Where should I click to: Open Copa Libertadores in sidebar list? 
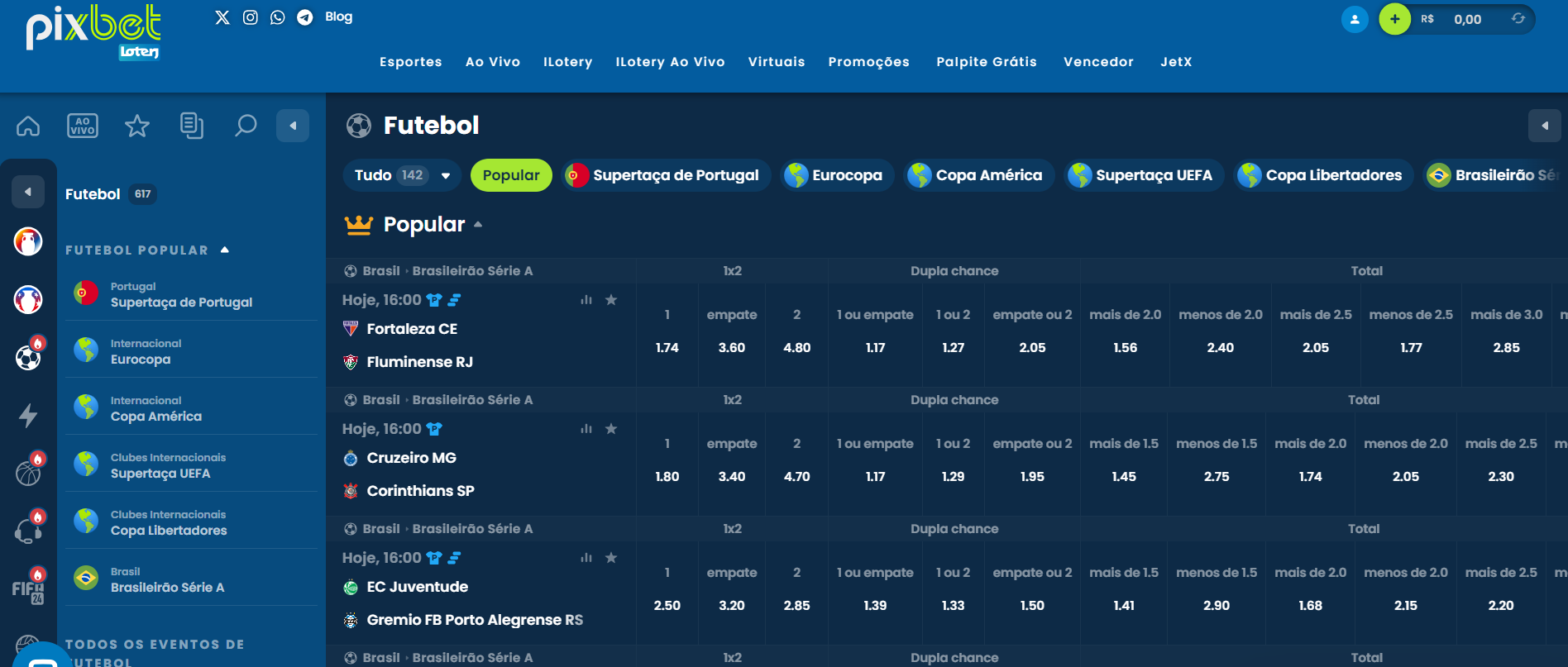[191, 522]
